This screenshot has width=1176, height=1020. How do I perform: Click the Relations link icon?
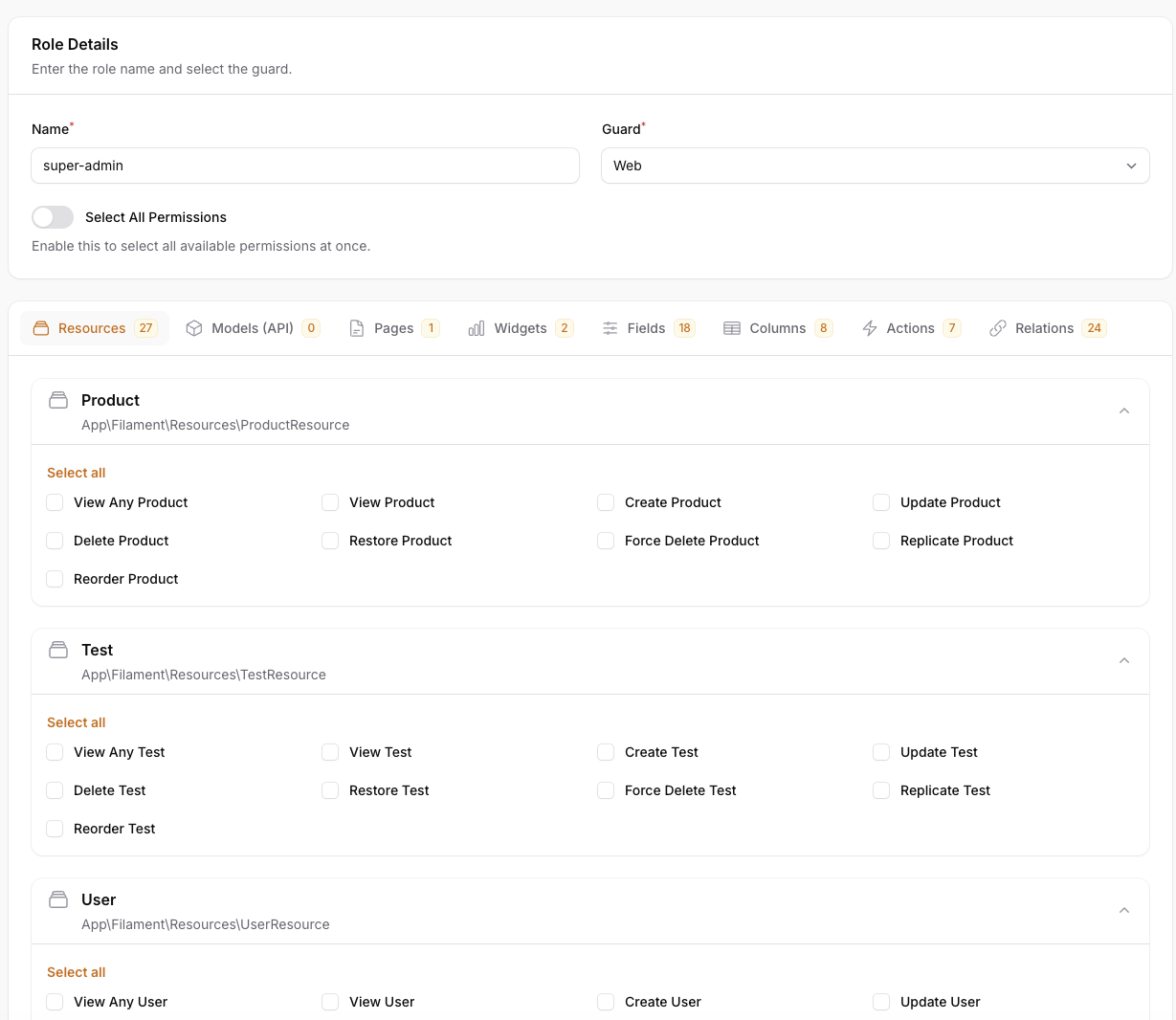[x=998, y=328]
